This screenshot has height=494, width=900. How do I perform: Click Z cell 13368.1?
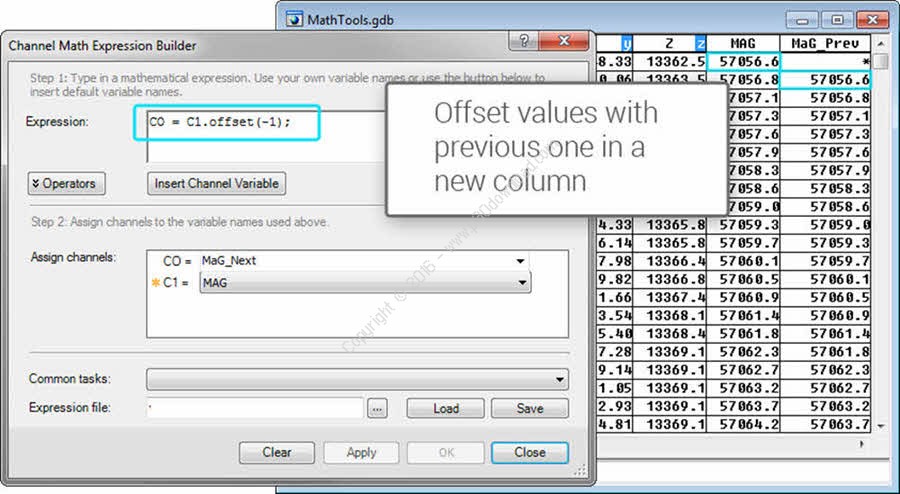pos(669,316)
